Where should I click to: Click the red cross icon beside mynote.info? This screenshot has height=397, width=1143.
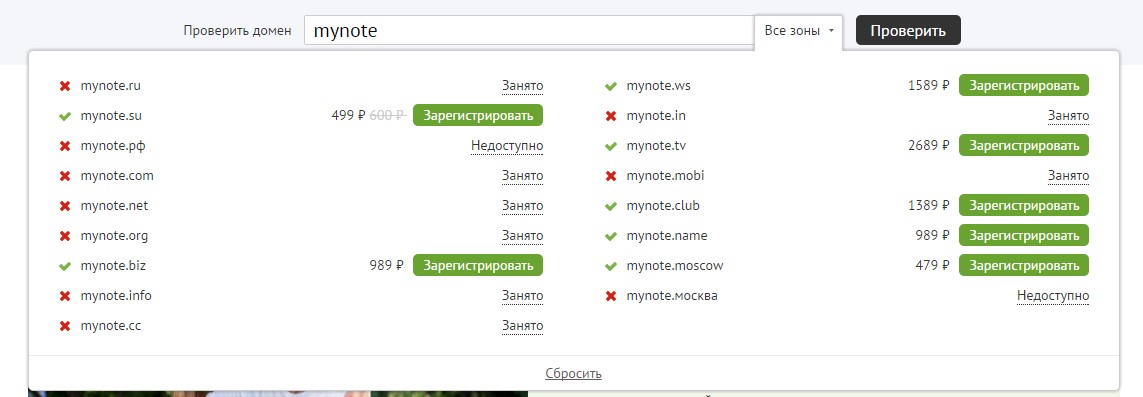tap(65, 296)
